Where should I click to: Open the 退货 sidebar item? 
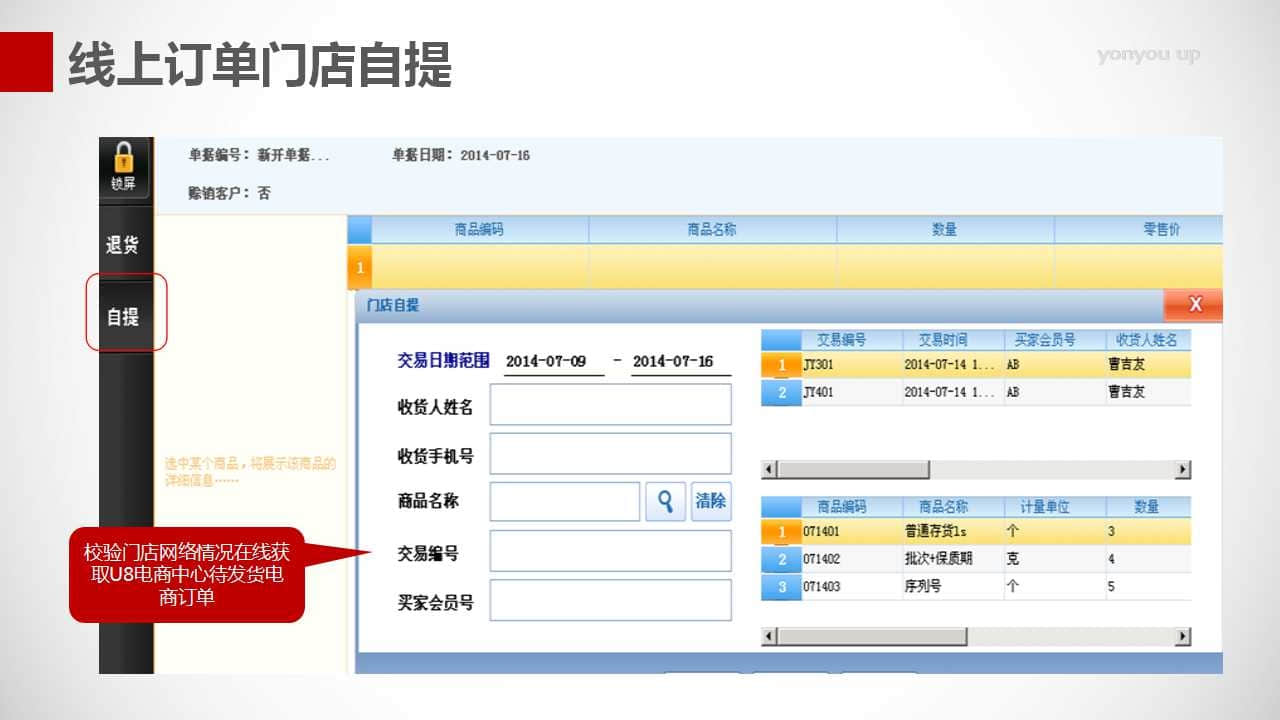tap(124, 245)
